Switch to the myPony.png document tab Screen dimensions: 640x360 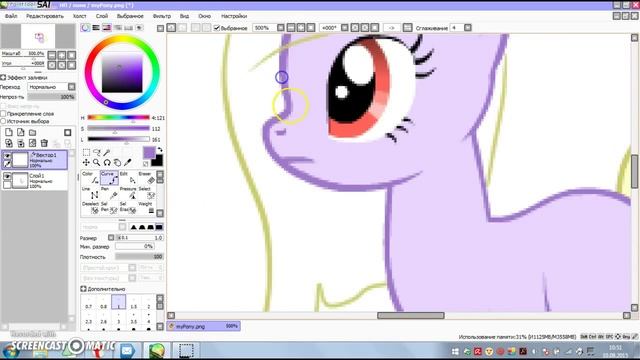click(203, 326)
